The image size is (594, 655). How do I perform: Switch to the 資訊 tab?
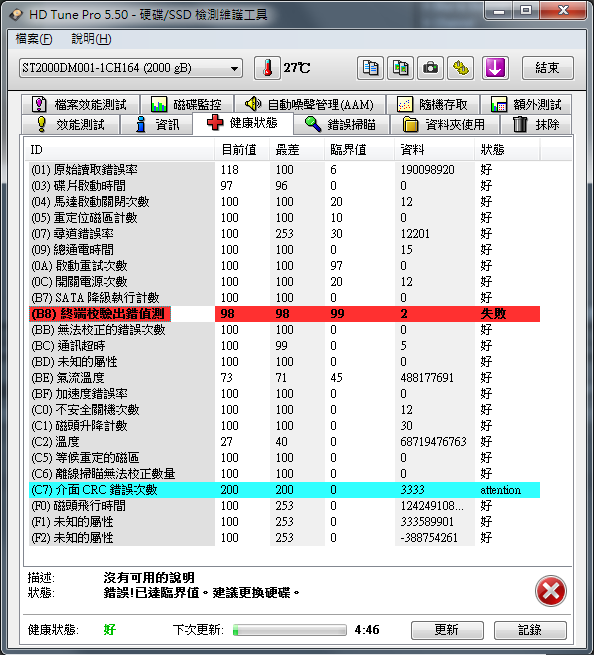tap(157, 124)
